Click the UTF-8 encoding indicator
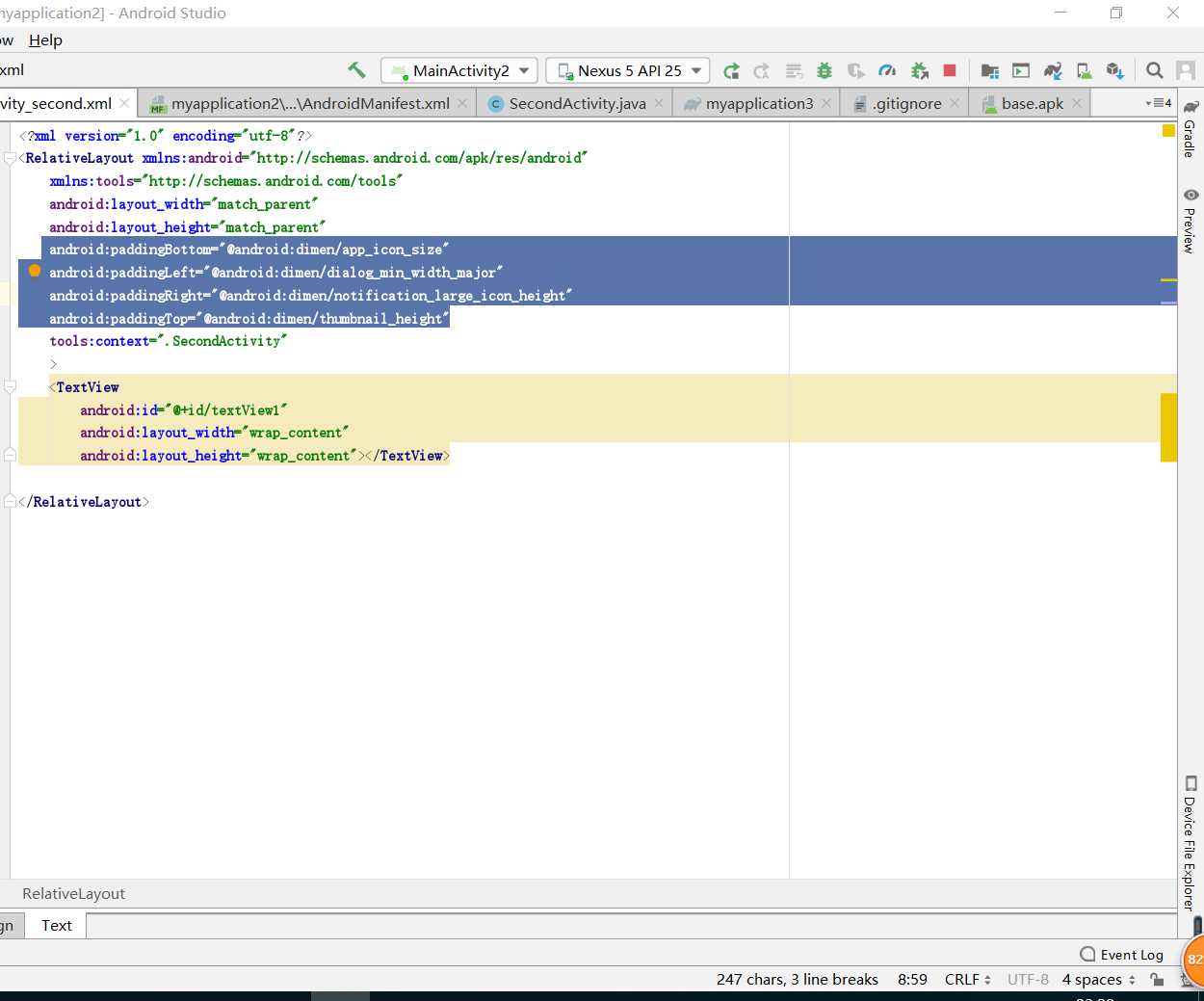This screenshot has width=1204, height=1001. (1028, 979)
